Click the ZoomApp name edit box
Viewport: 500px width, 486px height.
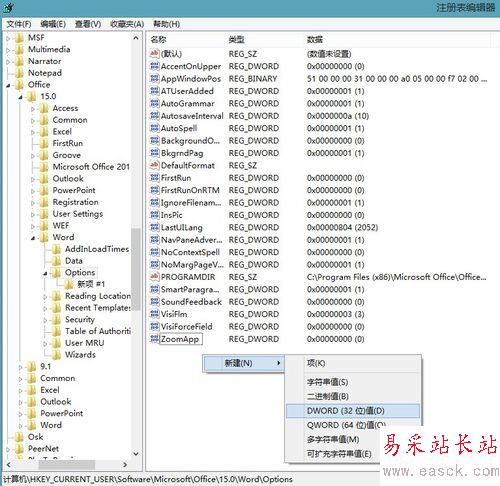[181, 339]
